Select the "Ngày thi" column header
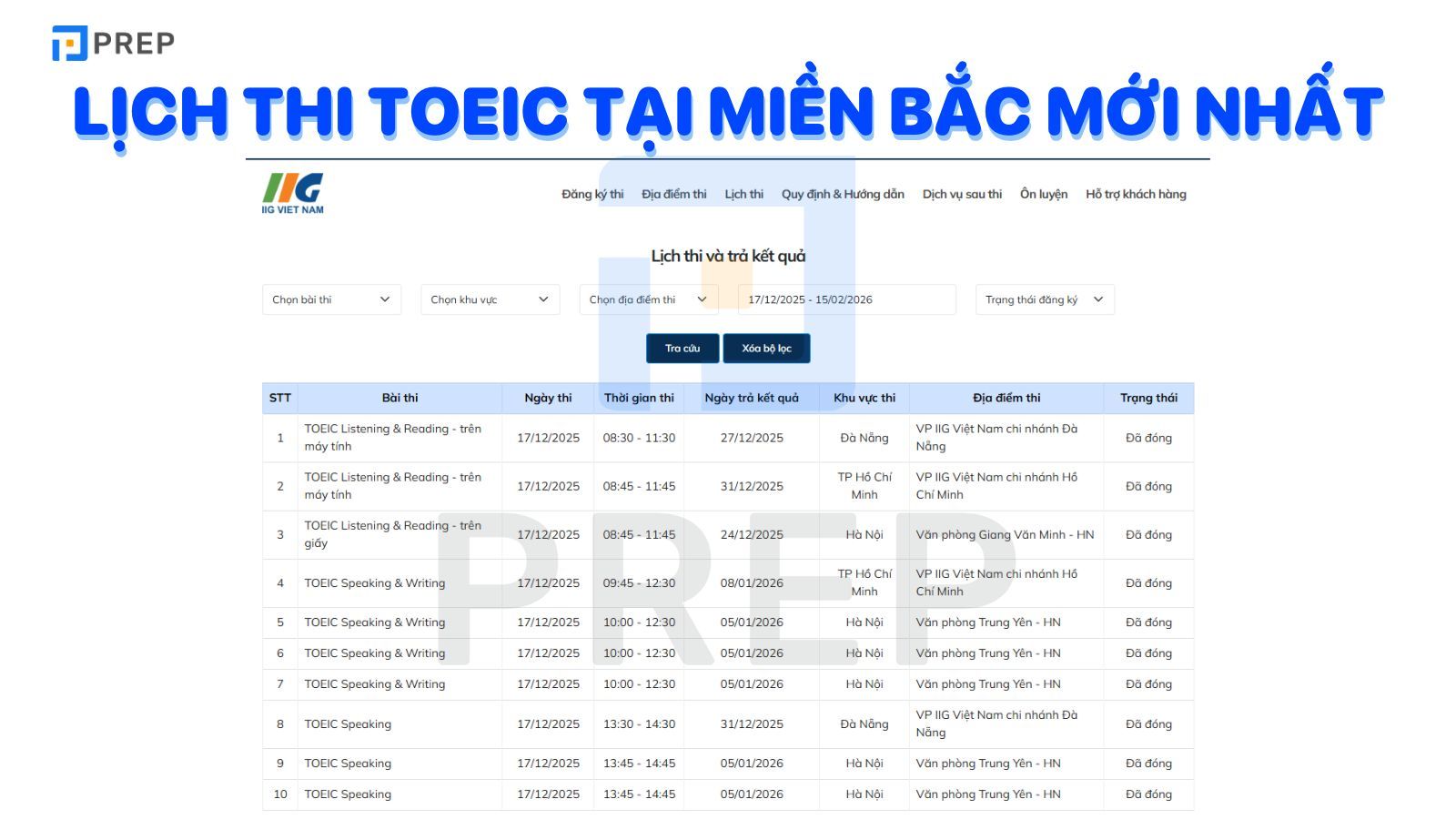The width and height of the screenshot is (1456, 819). pyautogui.click(x=548, y=398)
